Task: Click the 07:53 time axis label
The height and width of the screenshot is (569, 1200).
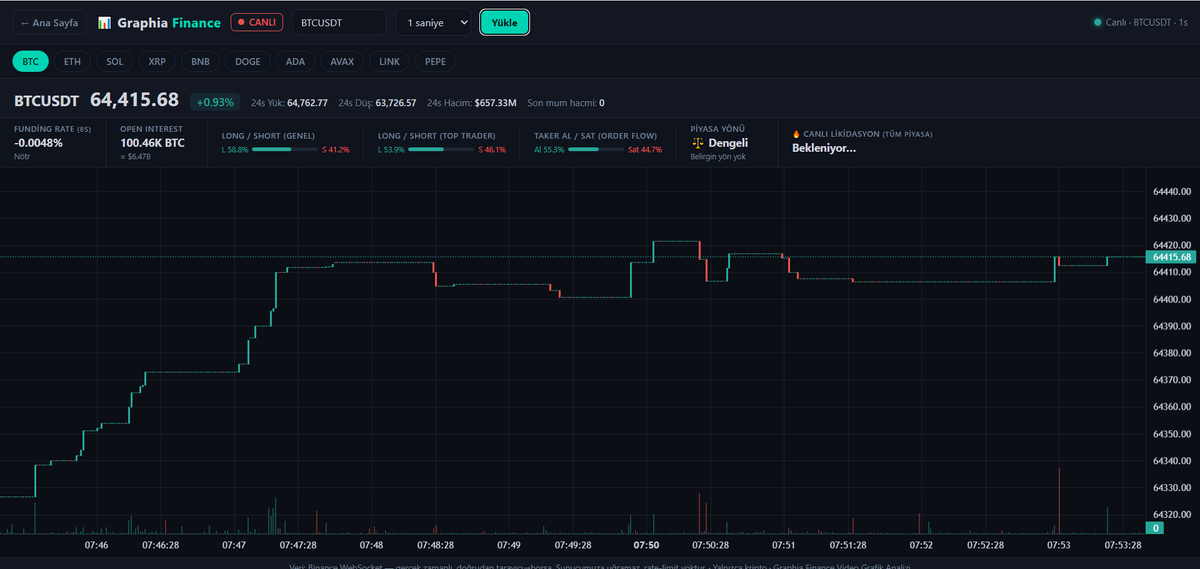Action: 1058,546
